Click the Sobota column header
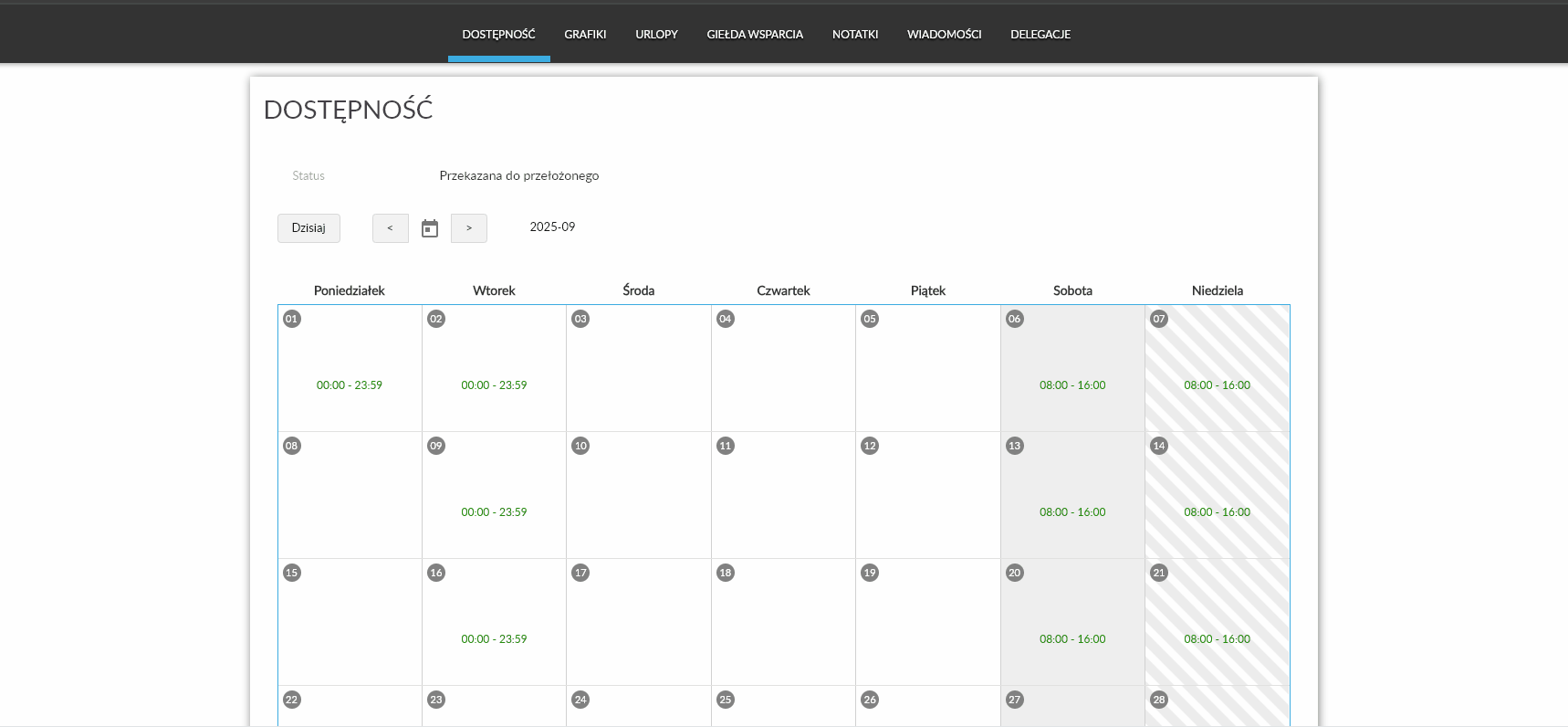 1072,290
